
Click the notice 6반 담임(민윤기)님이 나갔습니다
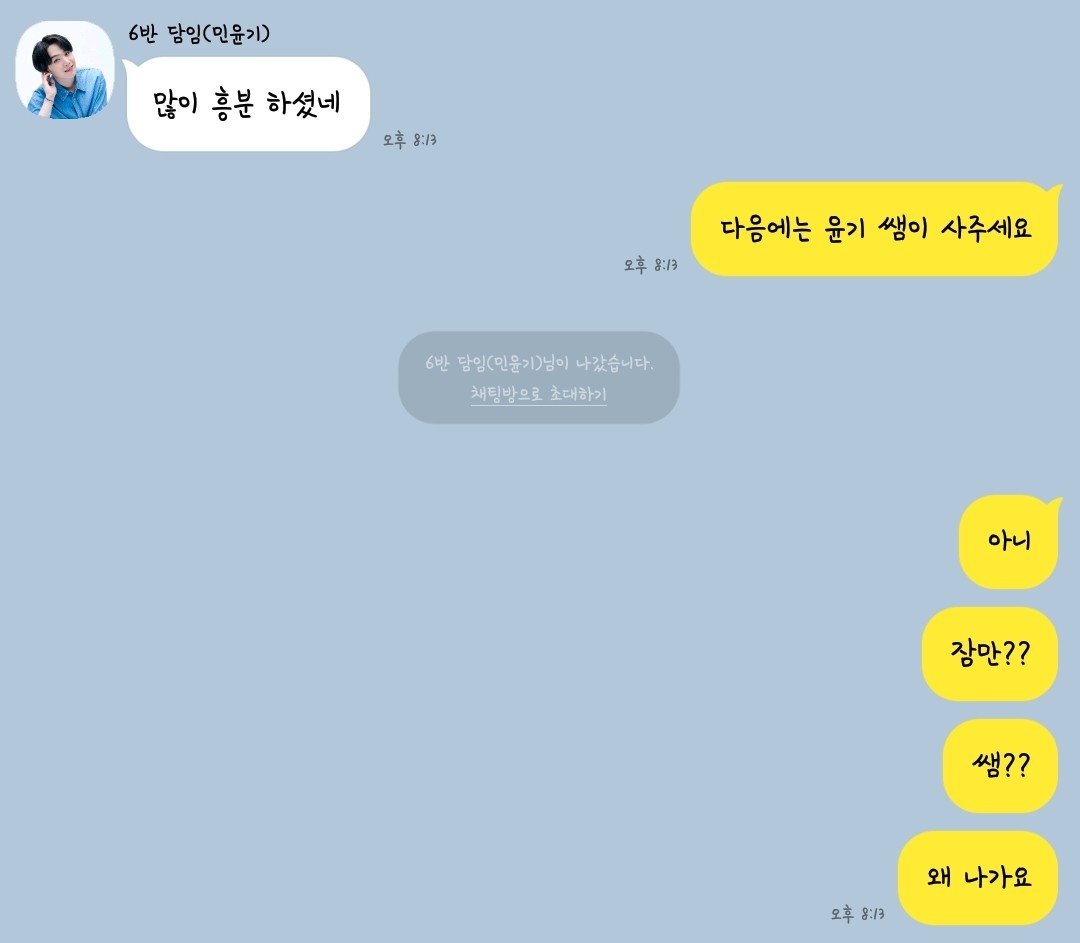(x=539, y=363)
